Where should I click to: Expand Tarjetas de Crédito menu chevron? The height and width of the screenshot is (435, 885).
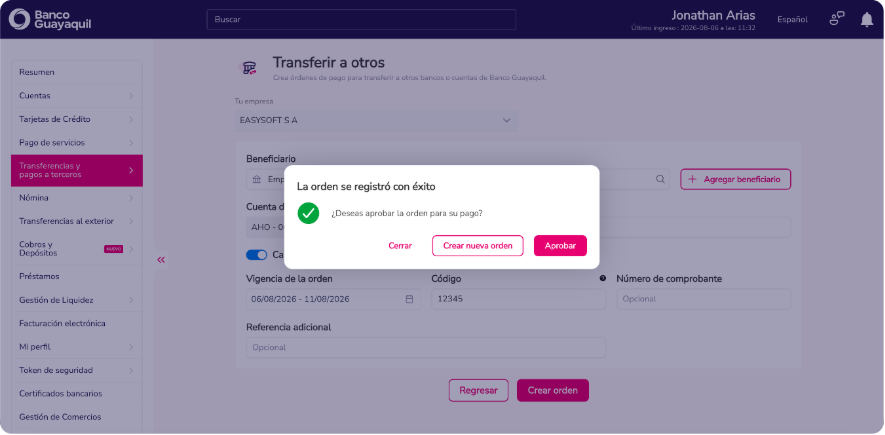131,120
